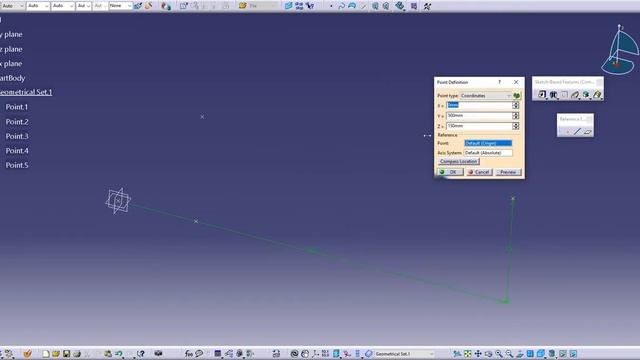Image resolution: width=640 pixels, height=360 pixels.
Task: Click the Normal View icon
Action: 520,353
